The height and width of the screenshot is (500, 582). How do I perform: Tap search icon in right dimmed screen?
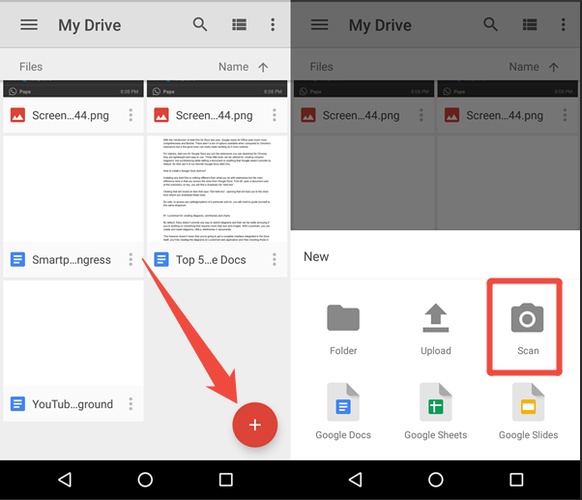tap(490, 24)
